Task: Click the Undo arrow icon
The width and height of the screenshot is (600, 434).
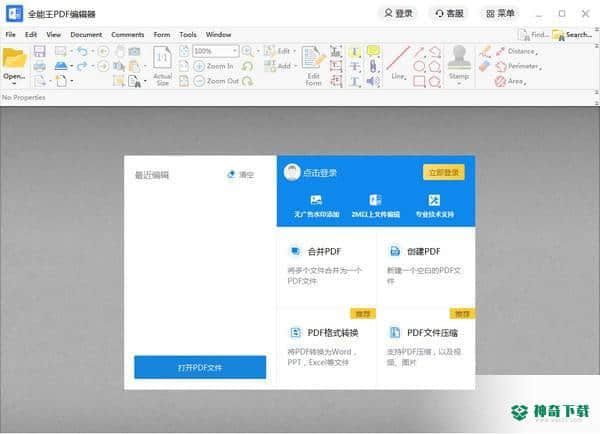Action: pos(82,51)
